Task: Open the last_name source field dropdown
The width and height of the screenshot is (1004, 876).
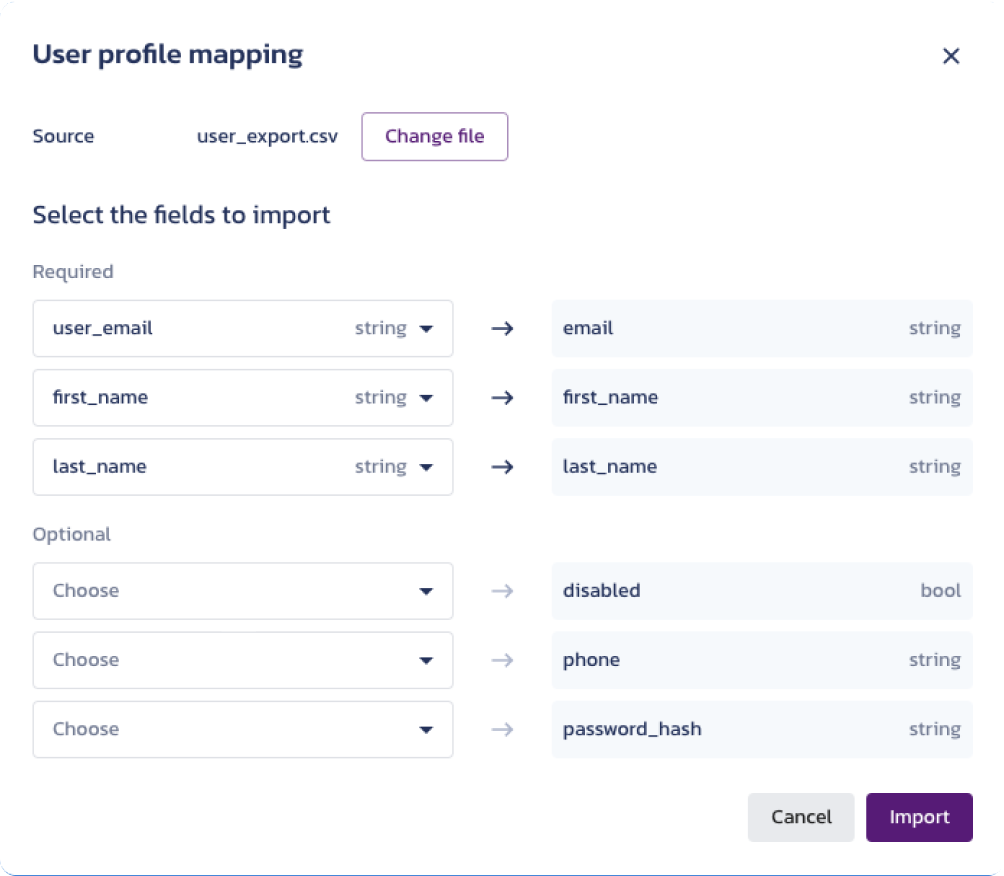Action: [242, 467]
